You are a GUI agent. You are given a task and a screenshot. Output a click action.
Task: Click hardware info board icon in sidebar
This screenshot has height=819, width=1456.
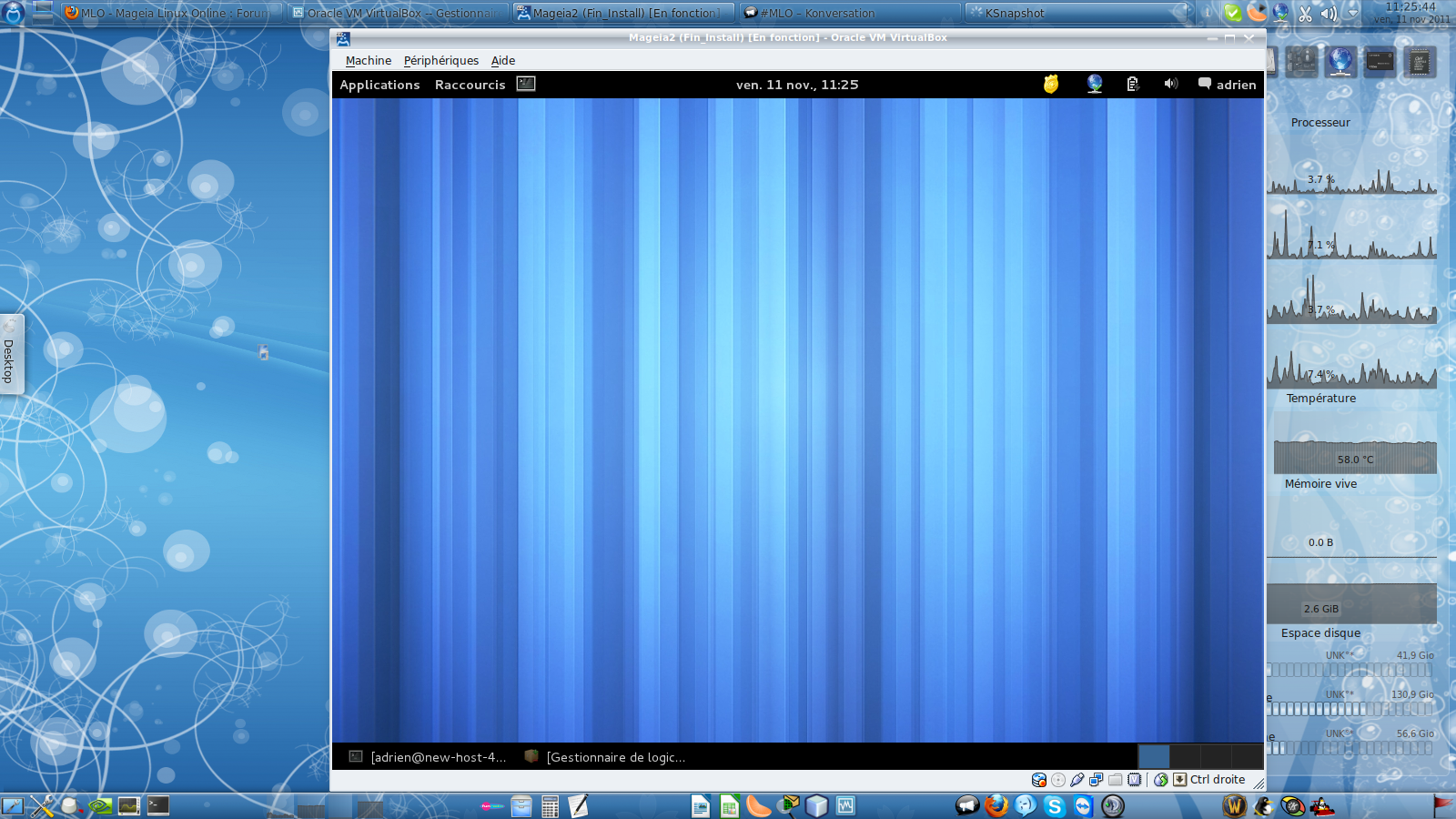[x=1301, y=62]
